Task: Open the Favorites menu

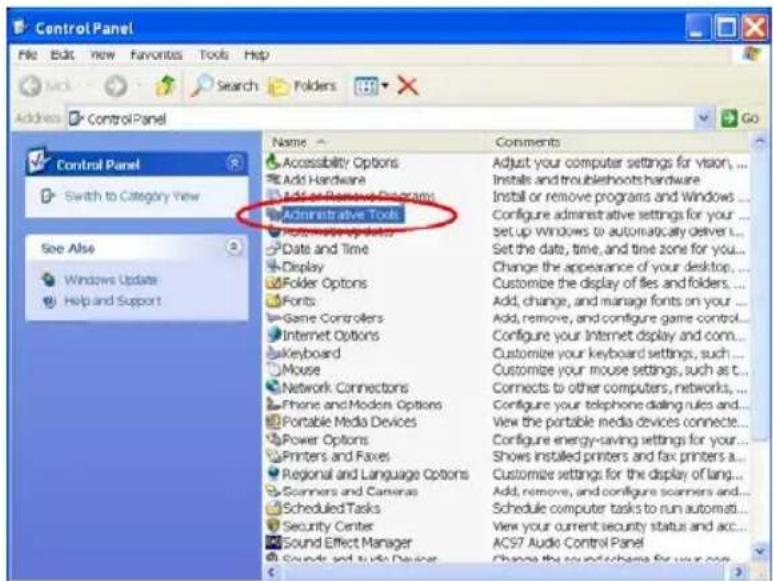Action: coord(156,54)
